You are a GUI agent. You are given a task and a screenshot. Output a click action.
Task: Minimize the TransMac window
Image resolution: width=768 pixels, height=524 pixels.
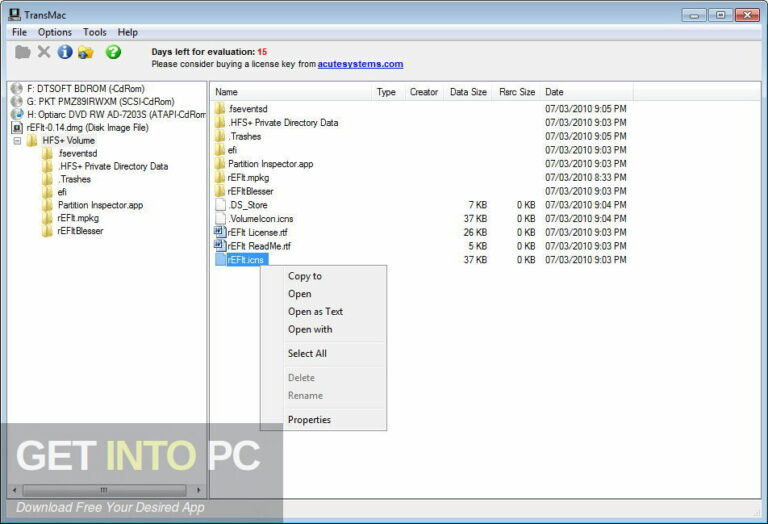[694, 15]
